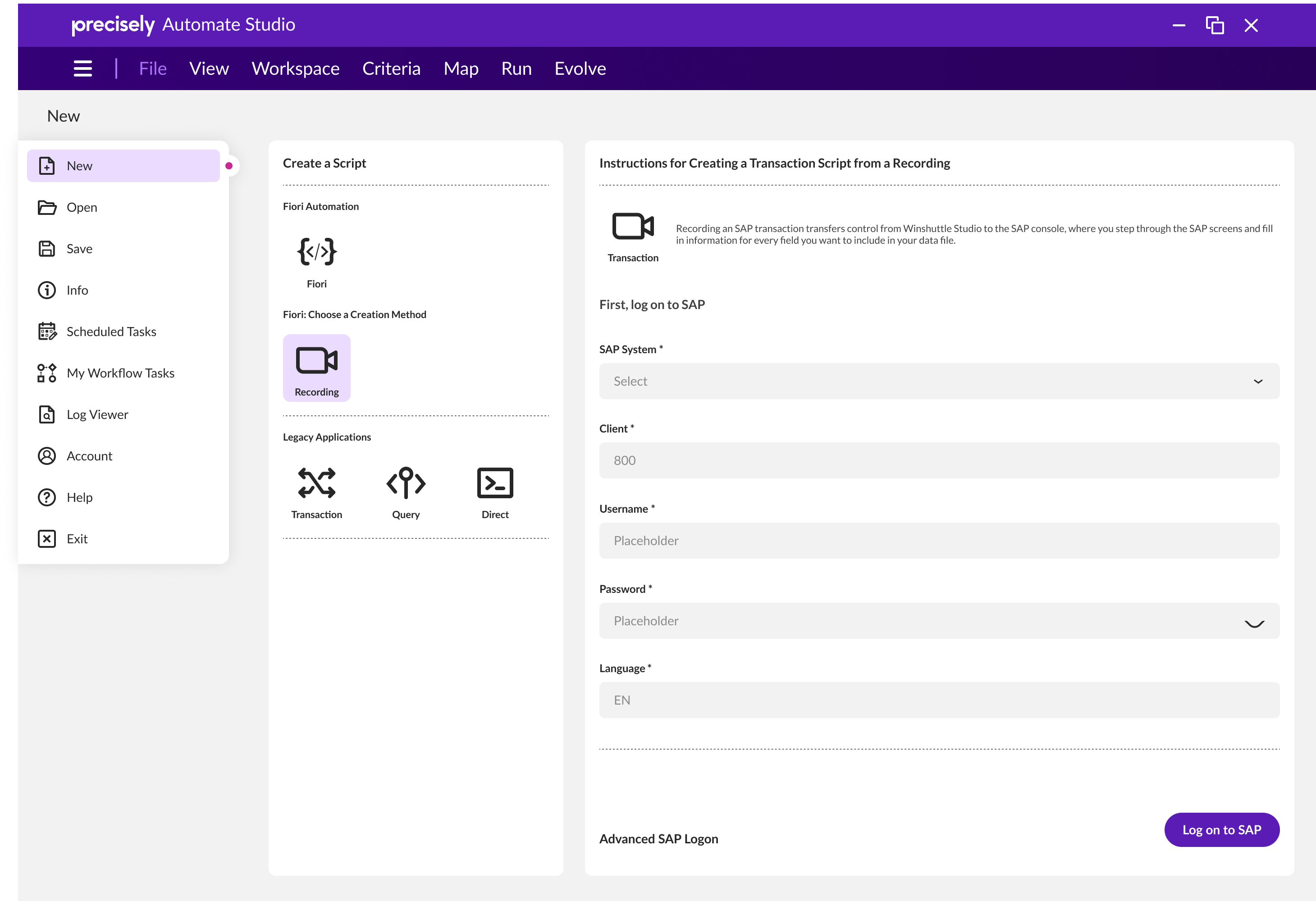Click the My Workflow Tasks icon
Image resolution: width=1316 pixels, height=901 pixels.
46,373
